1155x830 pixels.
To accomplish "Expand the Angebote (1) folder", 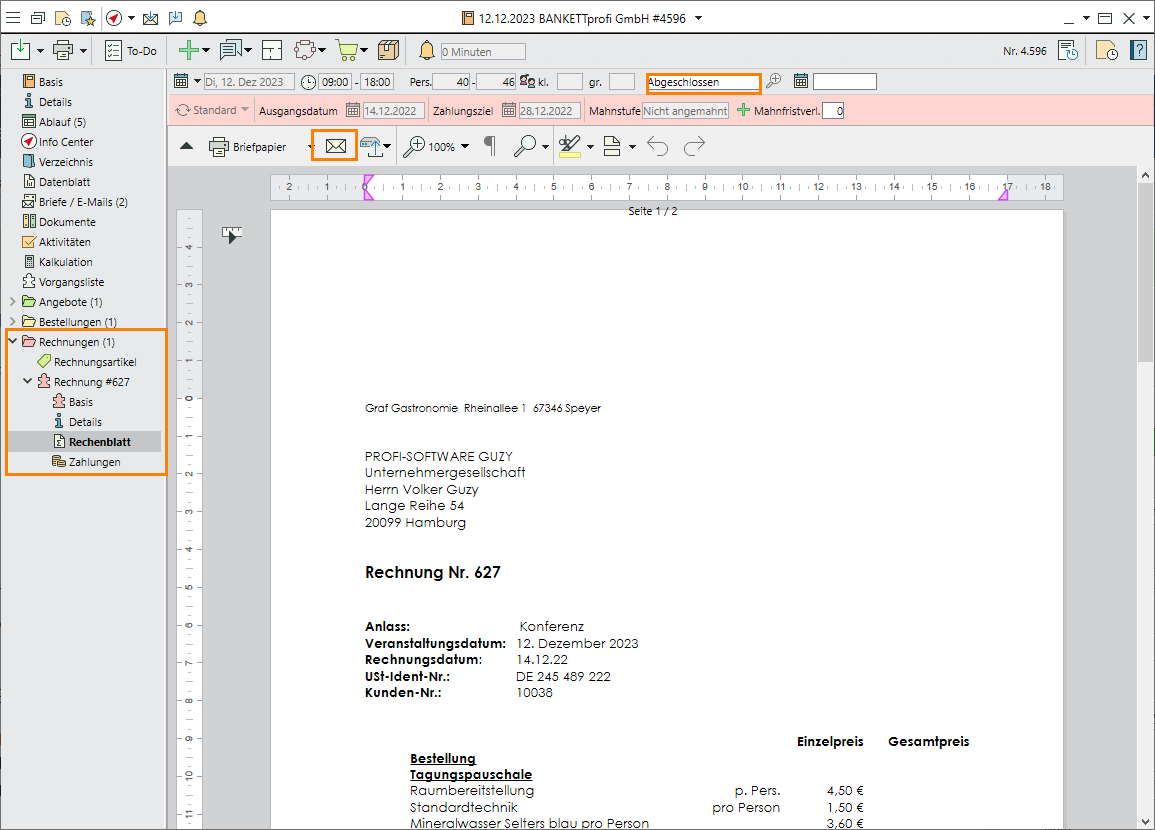I will click(12, 302).
